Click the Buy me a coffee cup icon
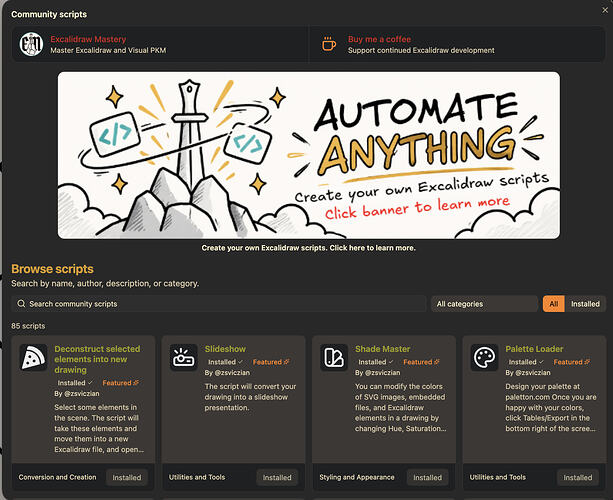 329,44
